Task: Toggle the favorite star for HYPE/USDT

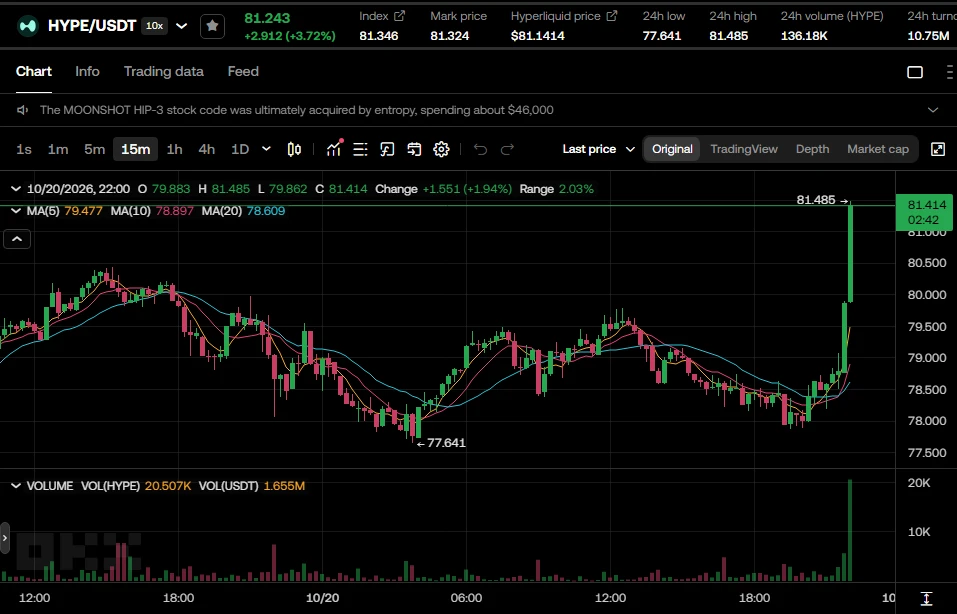Action: (x=212, y=26)
